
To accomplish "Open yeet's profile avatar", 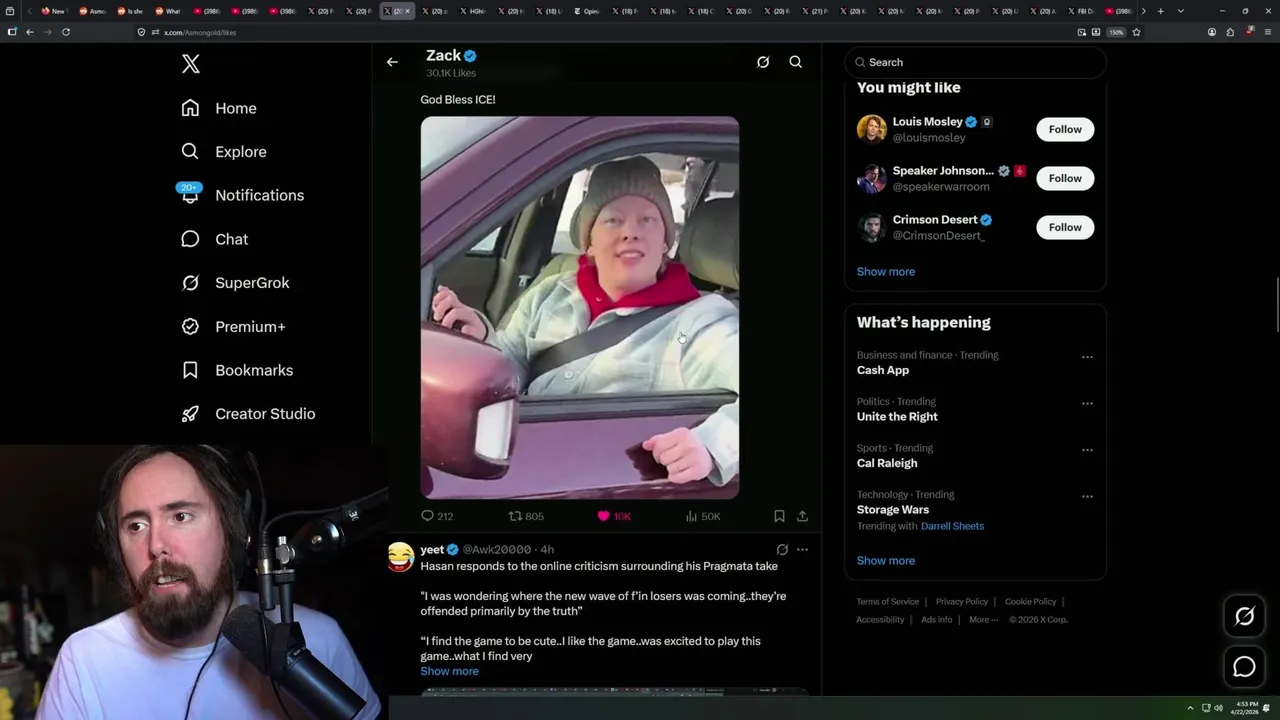I will [401, 557].
